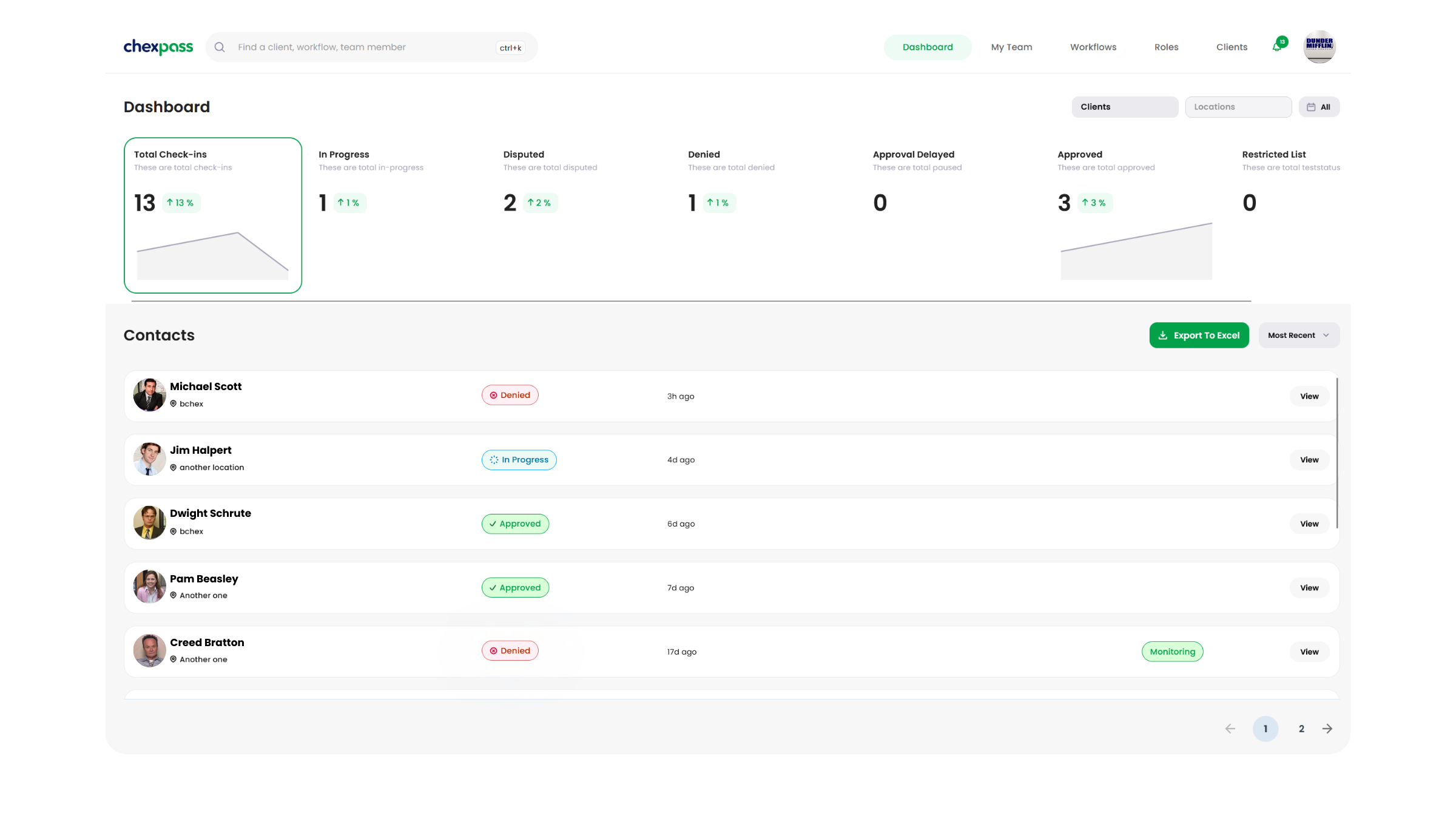Open the Most Recent sort dropdown
Image resolution: width=1456 pixels, height=819 pixels.
[x=1298, y=335]
